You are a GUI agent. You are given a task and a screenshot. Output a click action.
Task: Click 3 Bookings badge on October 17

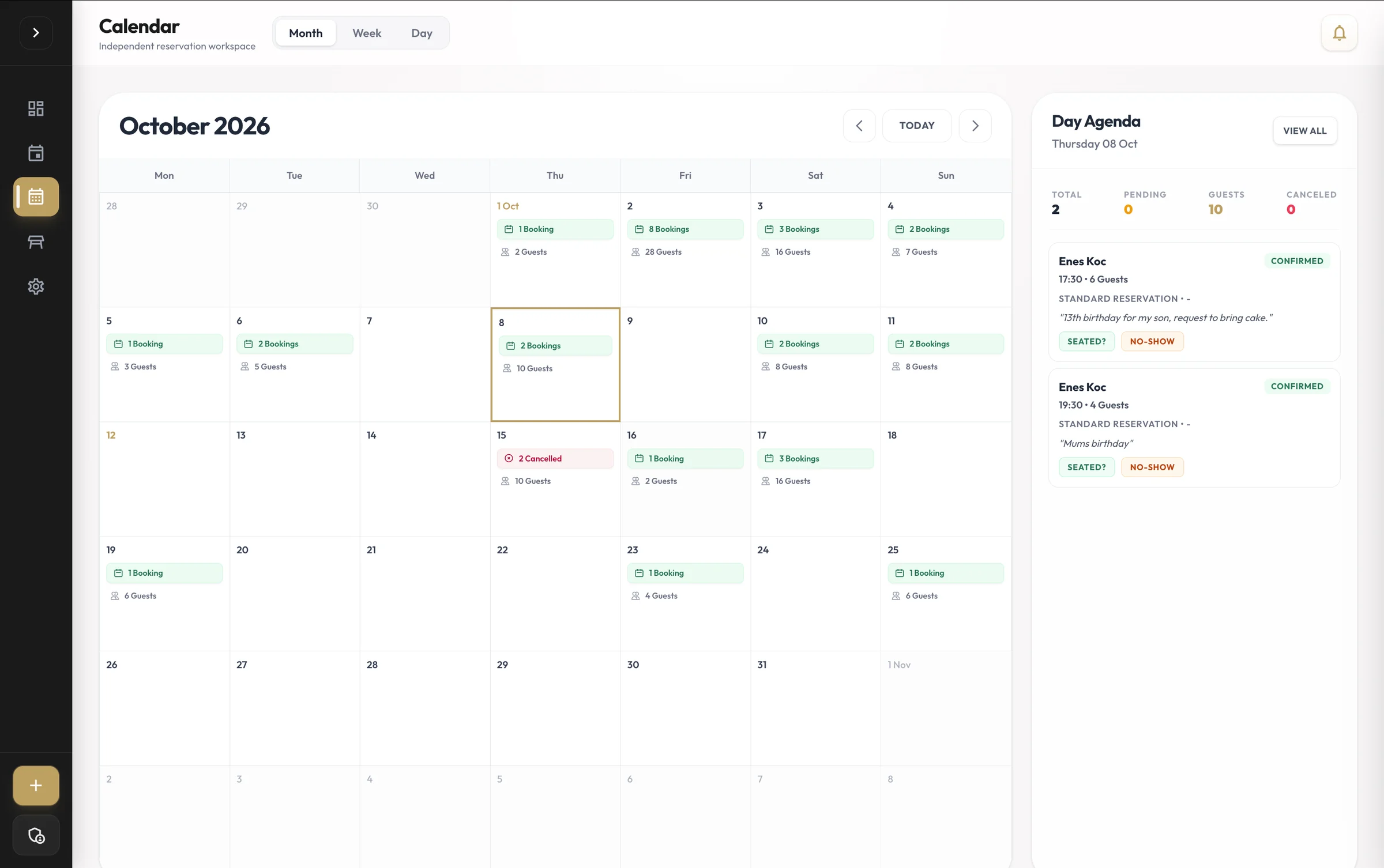point(815,458)
